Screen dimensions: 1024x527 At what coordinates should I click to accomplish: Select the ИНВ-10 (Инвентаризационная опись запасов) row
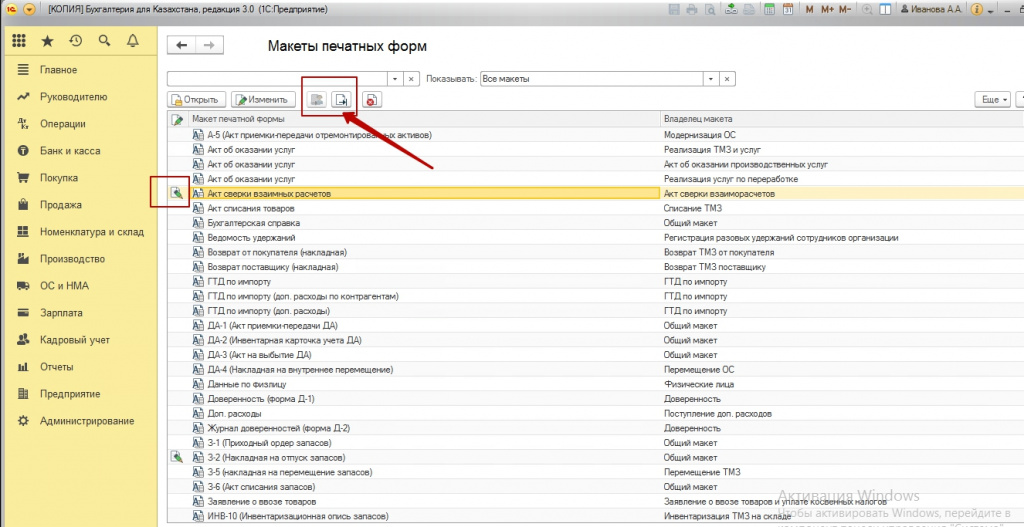point(596,516)
